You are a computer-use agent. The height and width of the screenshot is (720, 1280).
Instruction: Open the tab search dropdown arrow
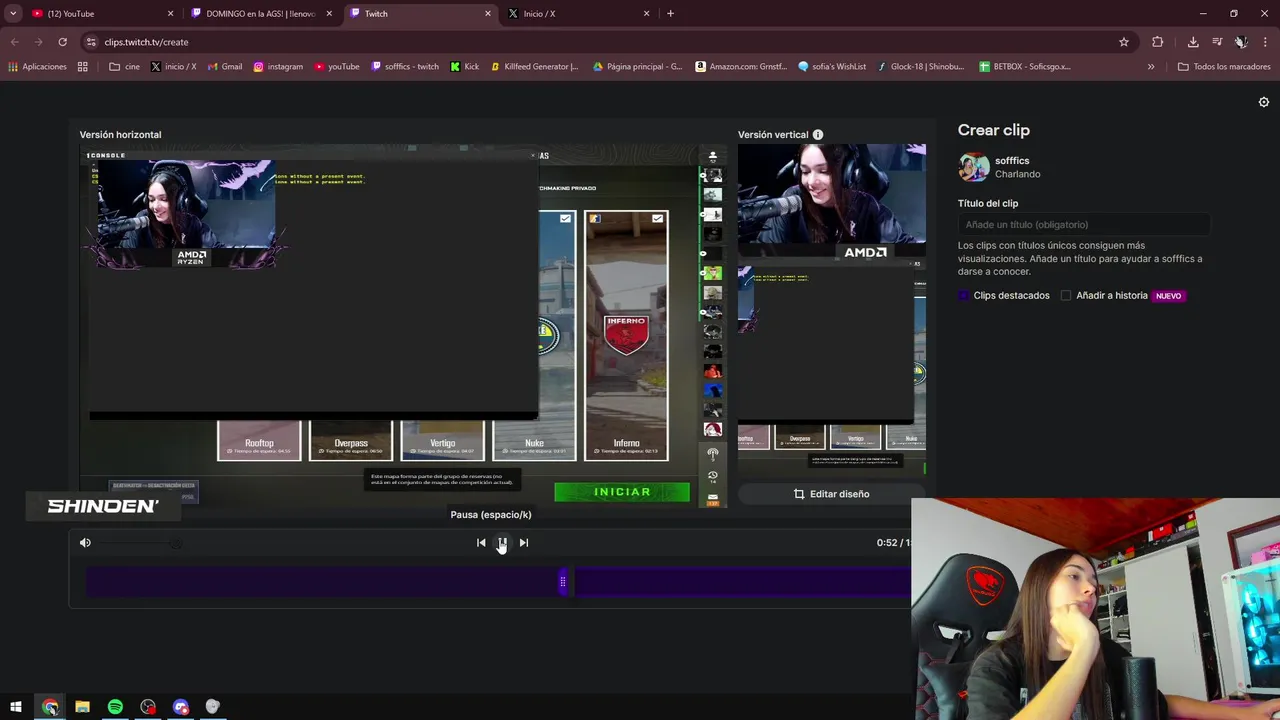tap(12, 14)
